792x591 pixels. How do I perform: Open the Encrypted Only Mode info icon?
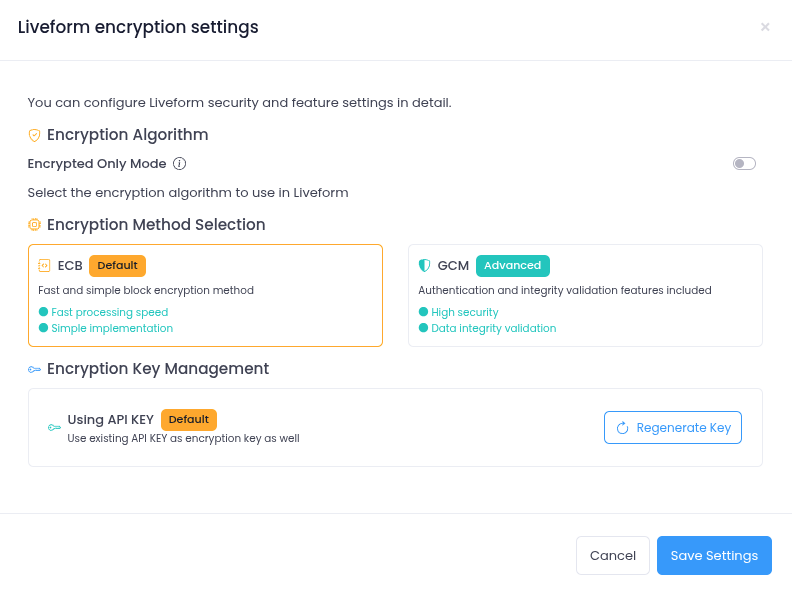(x=179, y=164)
